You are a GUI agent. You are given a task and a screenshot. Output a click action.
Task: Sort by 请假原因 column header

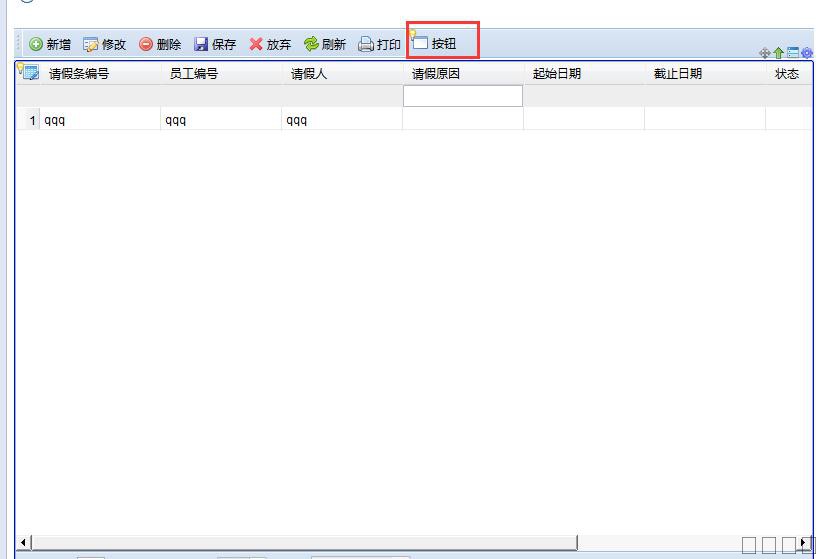(x=463, y=74)
